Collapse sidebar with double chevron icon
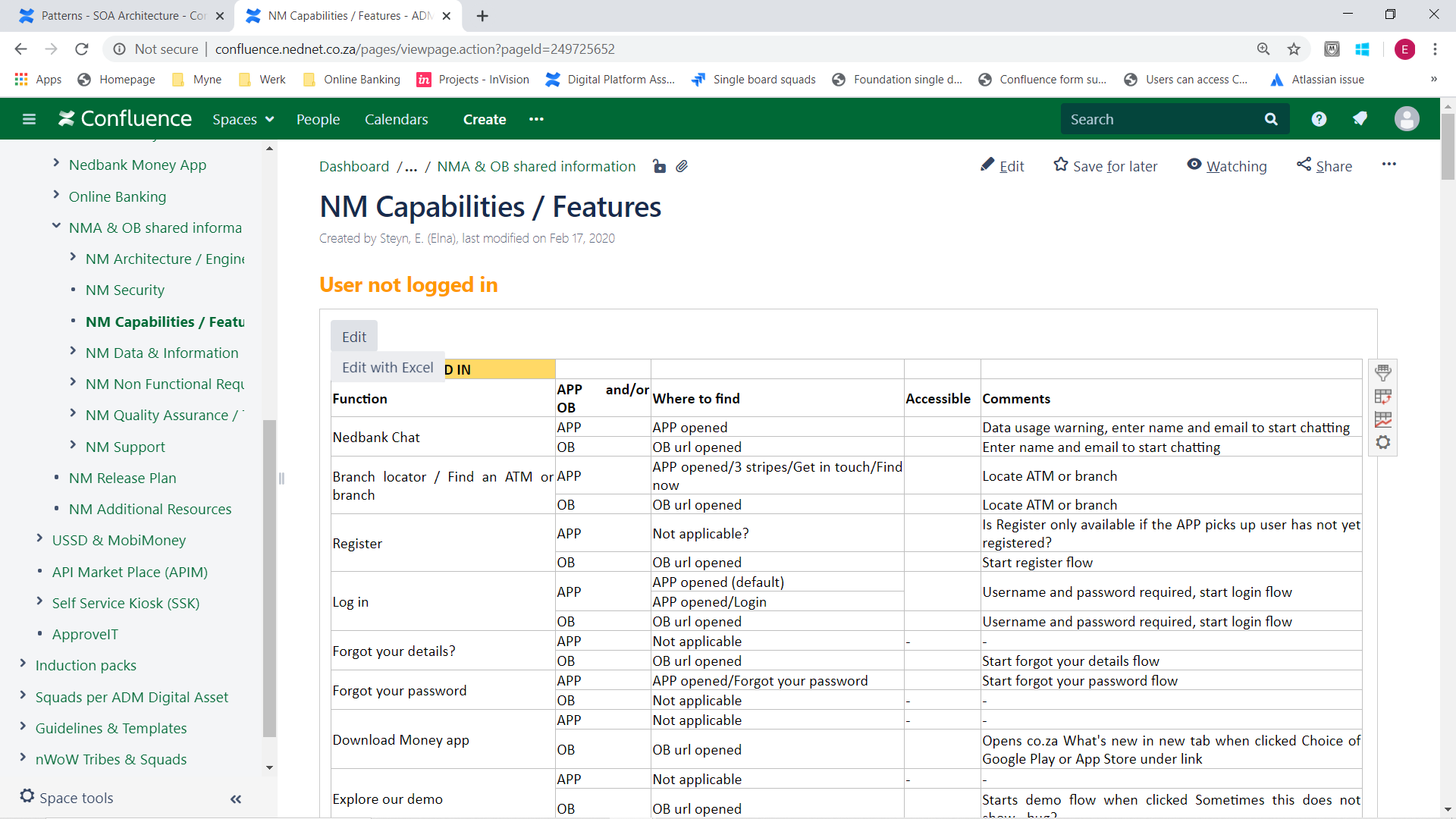The image size is (1456, 819). [236, 799]
